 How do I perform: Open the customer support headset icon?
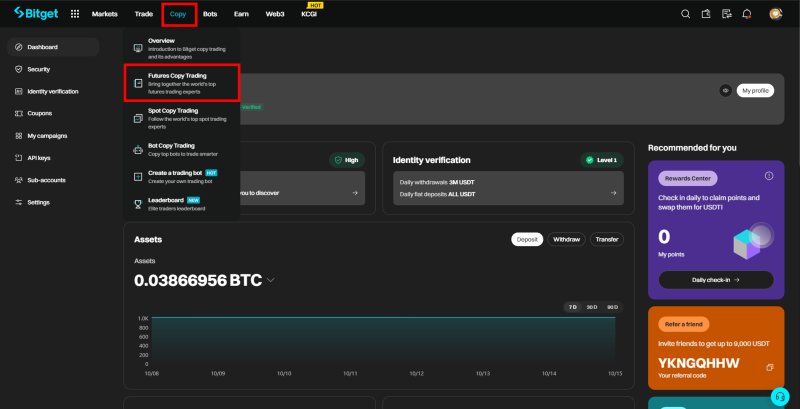pos(780,396)
